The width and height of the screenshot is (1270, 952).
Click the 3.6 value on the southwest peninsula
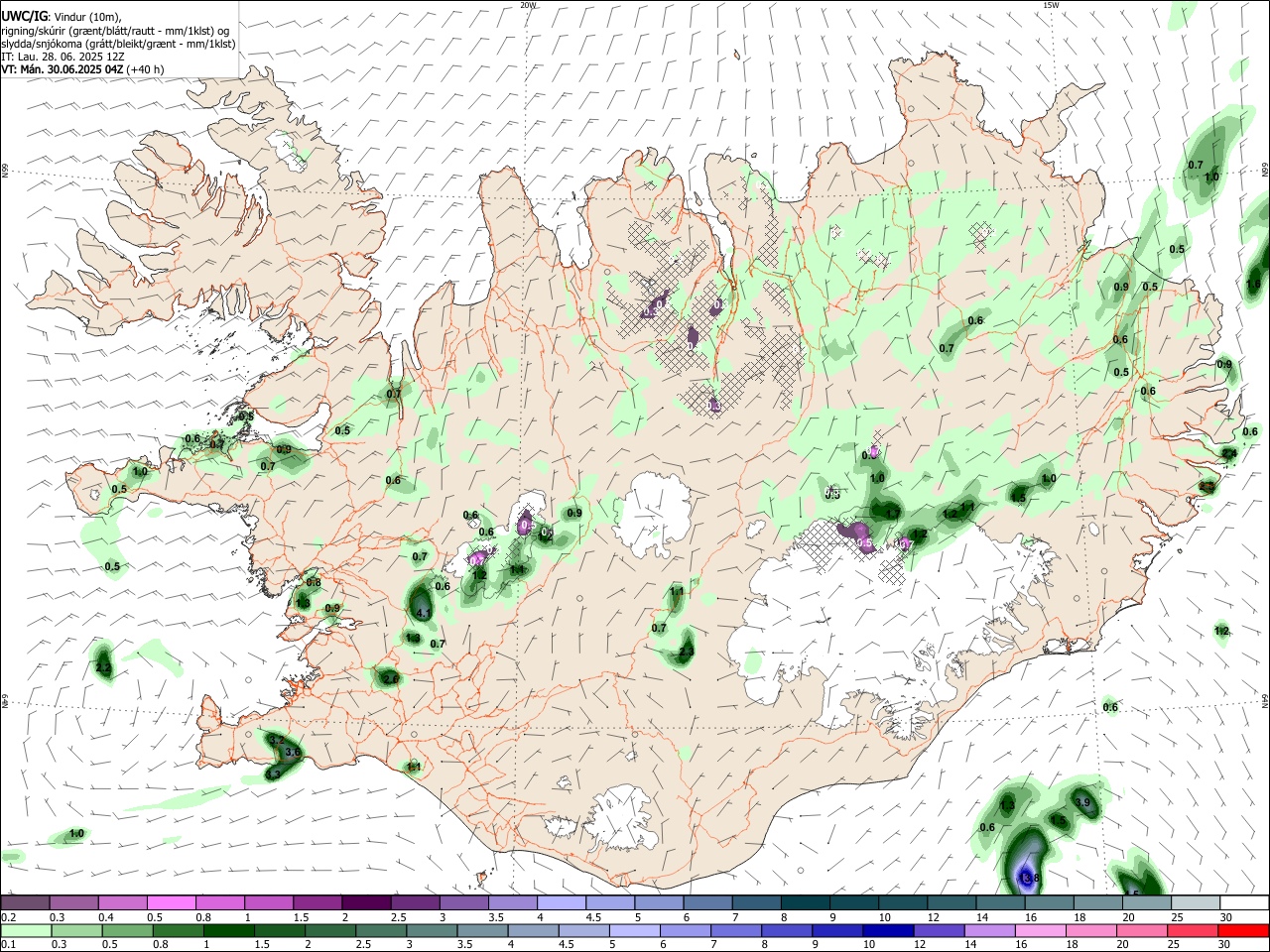coord(293,753)
